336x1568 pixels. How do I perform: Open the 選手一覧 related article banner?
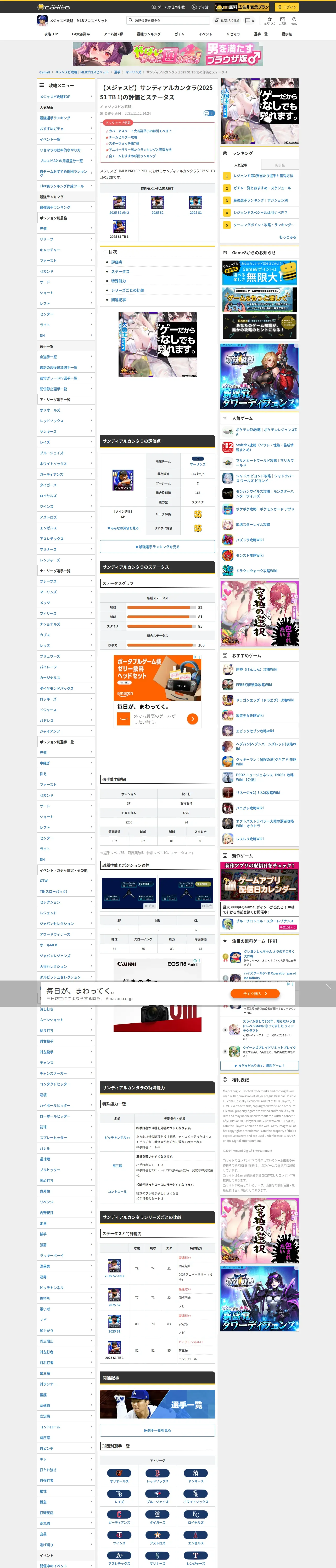point(157,1404)
